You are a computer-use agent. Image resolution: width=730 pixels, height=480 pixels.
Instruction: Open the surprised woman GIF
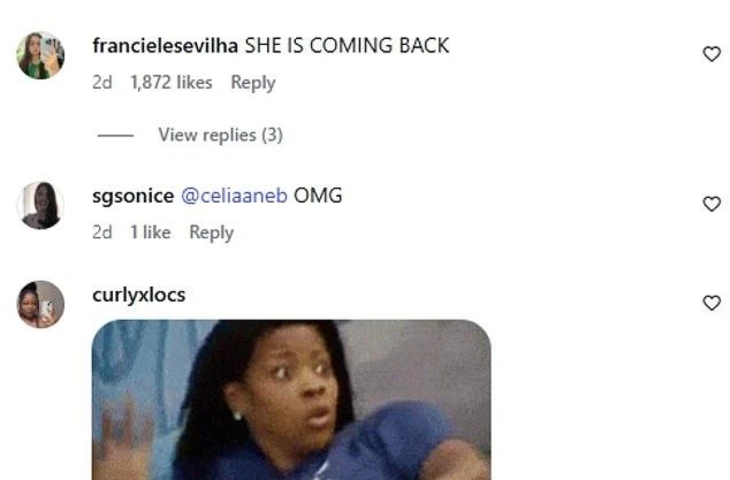[291, 399]
